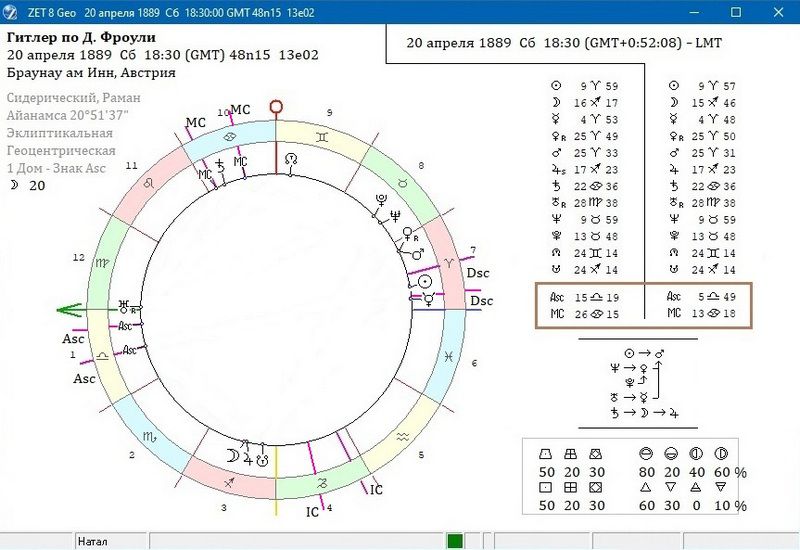Viewport: 800px width, 550px height.
Task: Select the left-half shaded circle icon above 40
Action: (x=696, y=454)
